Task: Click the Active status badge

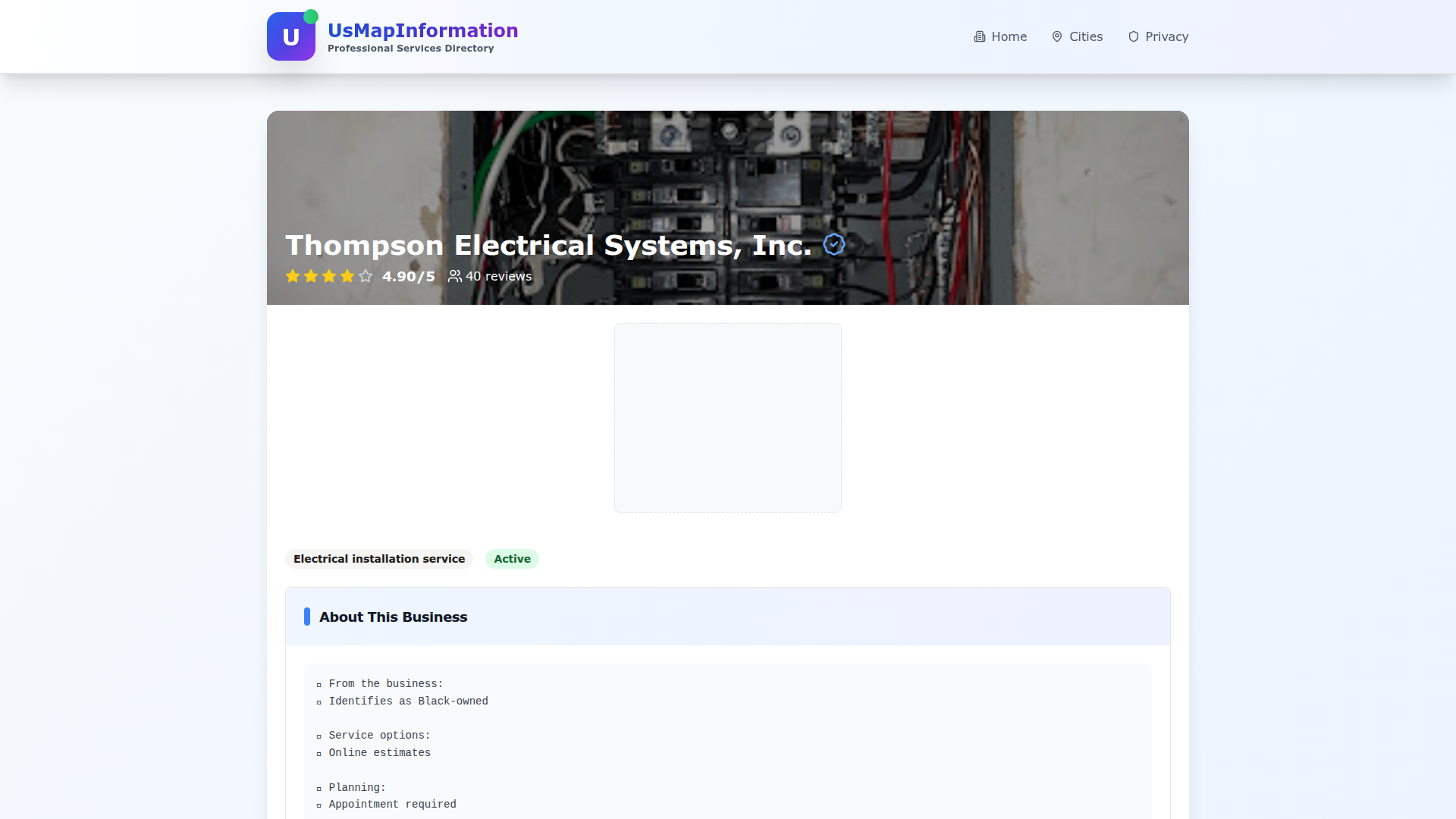Action: point(512,559)
